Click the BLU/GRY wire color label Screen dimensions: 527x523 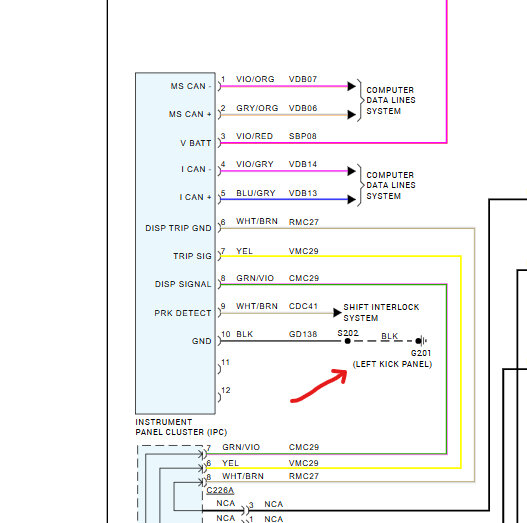coord(256,193)
